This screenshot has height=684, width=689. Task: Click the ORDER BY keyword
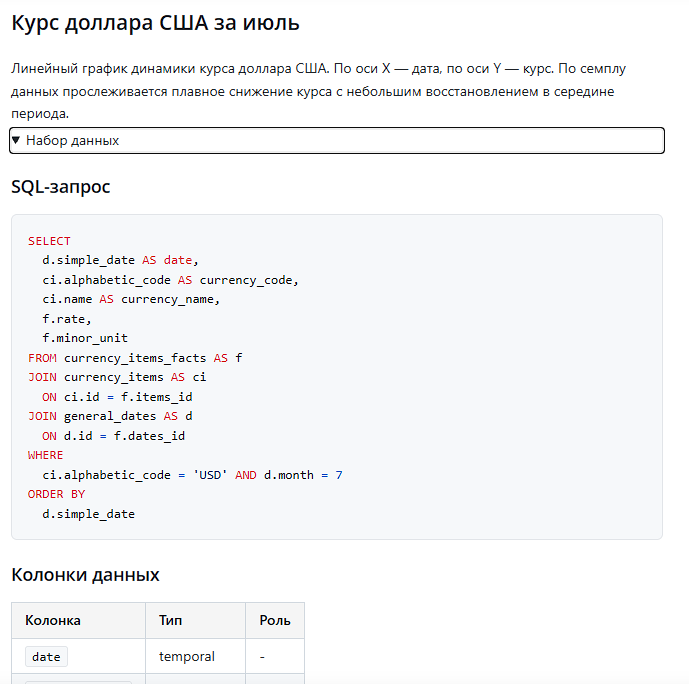(56, 494)
